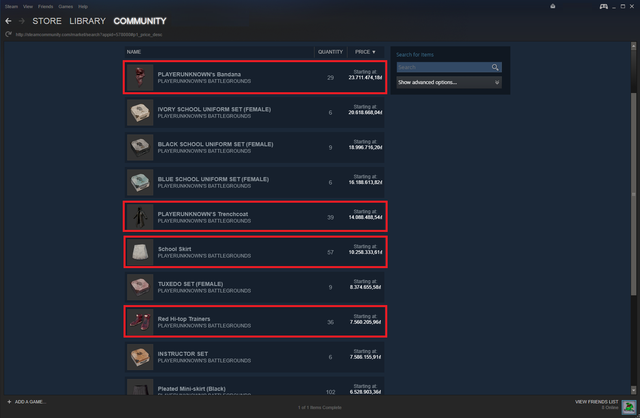This screenshot has width=640, height=418.
Task: Open the notifications inbox icon
Action: pos(553,6)
